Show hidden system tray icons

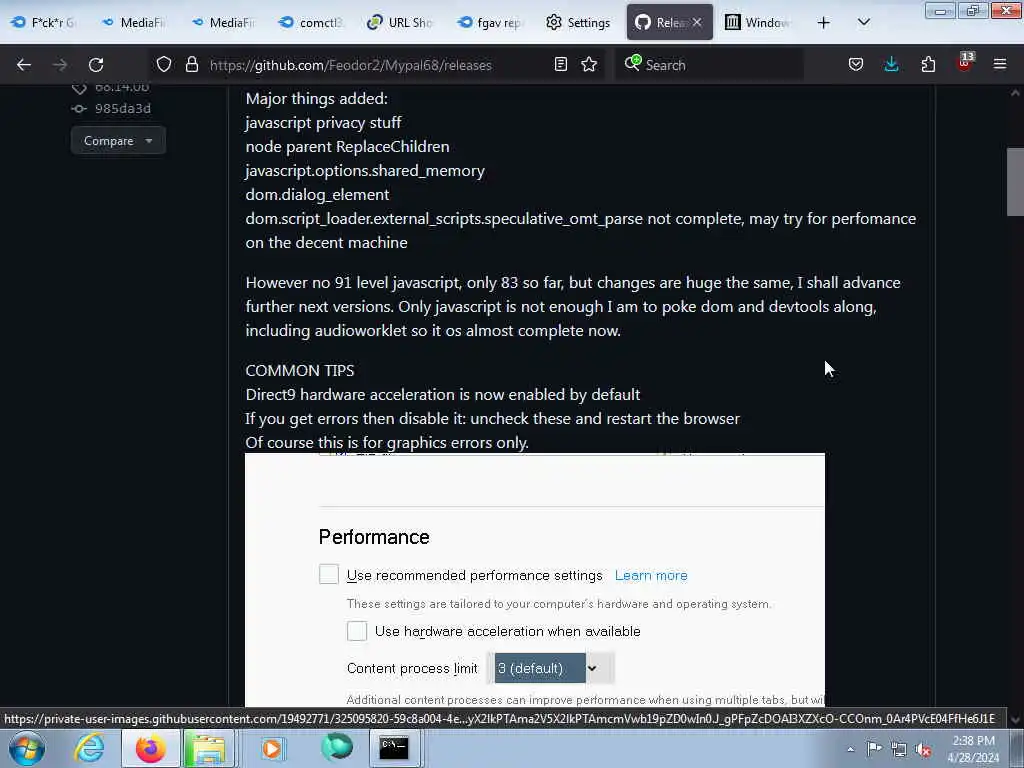click(850, 749)
